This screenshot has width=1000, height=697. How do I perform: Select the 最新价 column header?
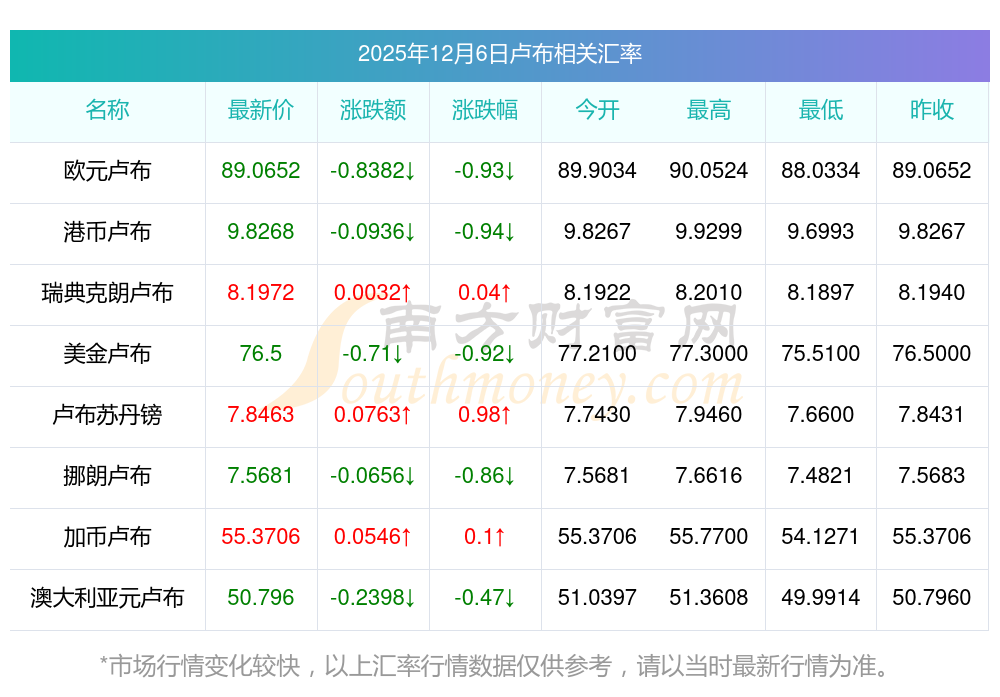click(261, 110)
